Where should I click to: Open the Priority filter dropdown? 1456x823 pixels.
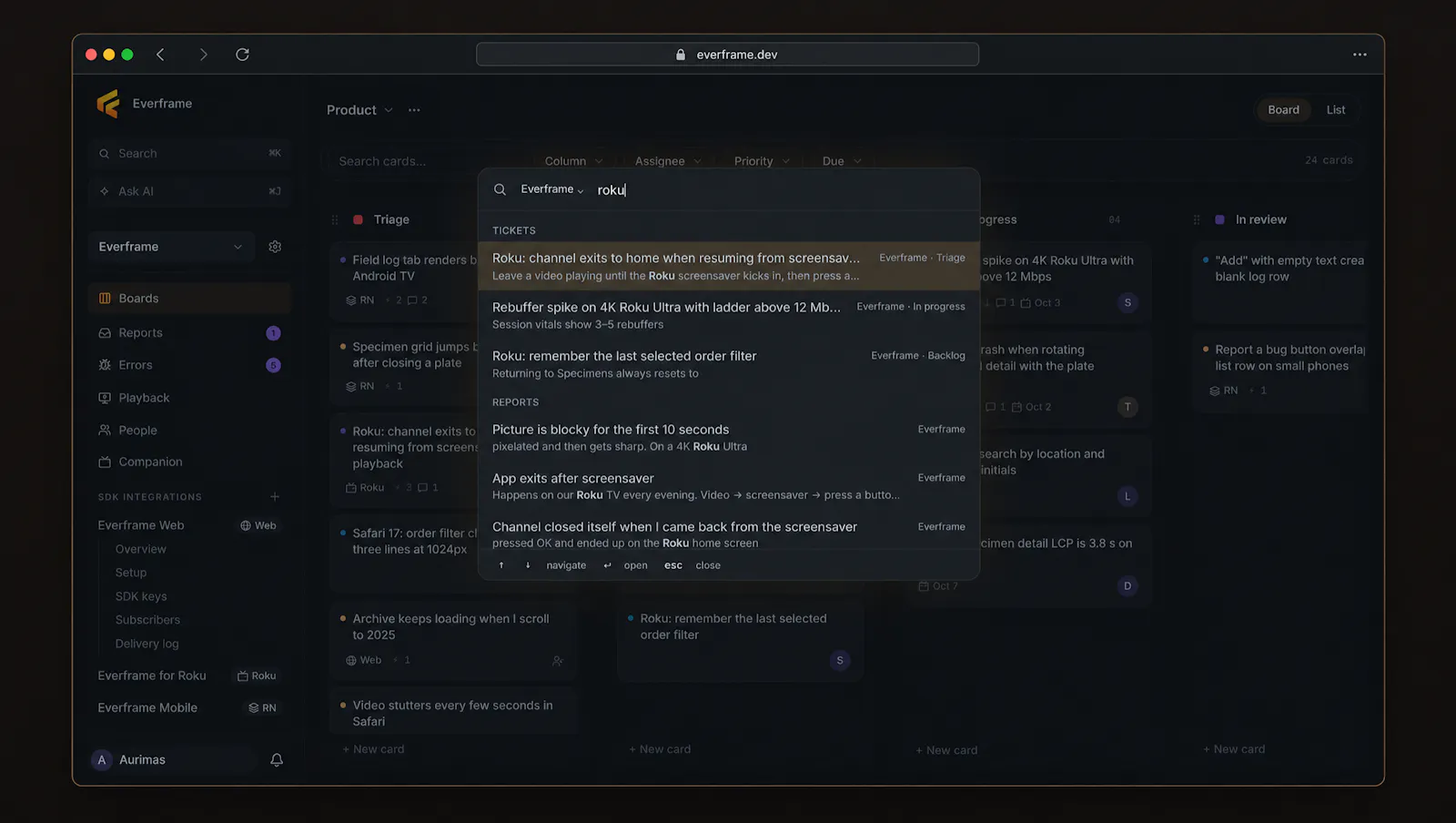762,161
